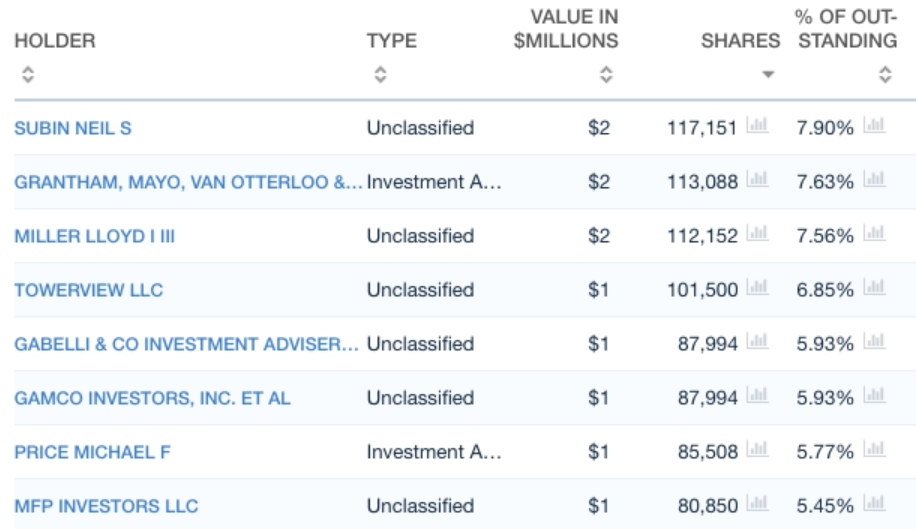
Task: Open Grantham, Mayo, Van Otterloo link
Action: point(188,182)
